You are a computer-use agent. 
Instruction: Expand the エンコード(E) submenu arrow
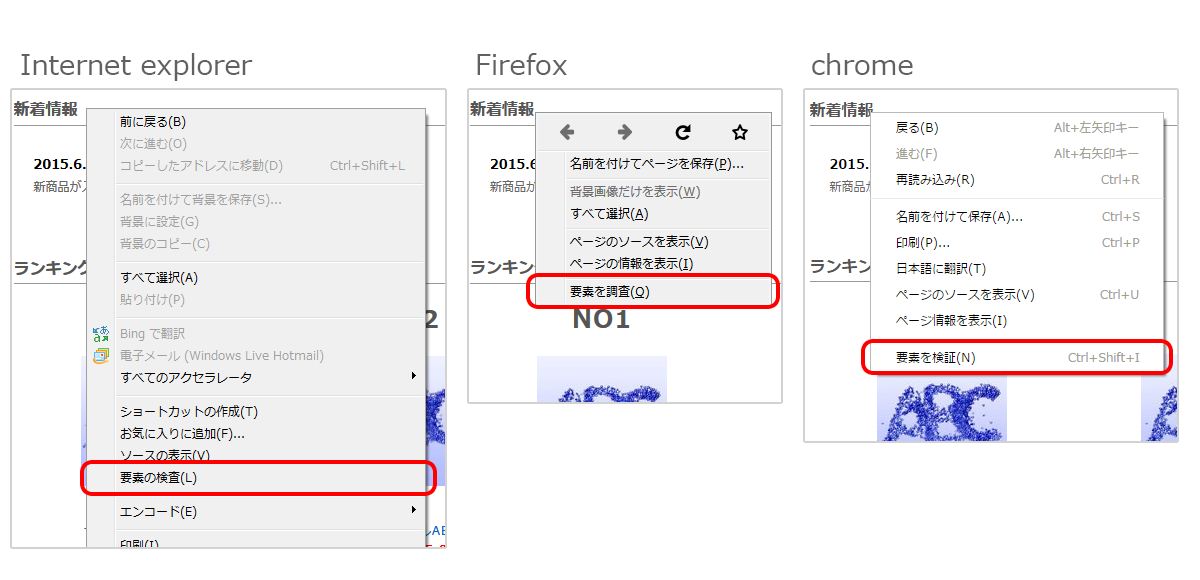414,510
